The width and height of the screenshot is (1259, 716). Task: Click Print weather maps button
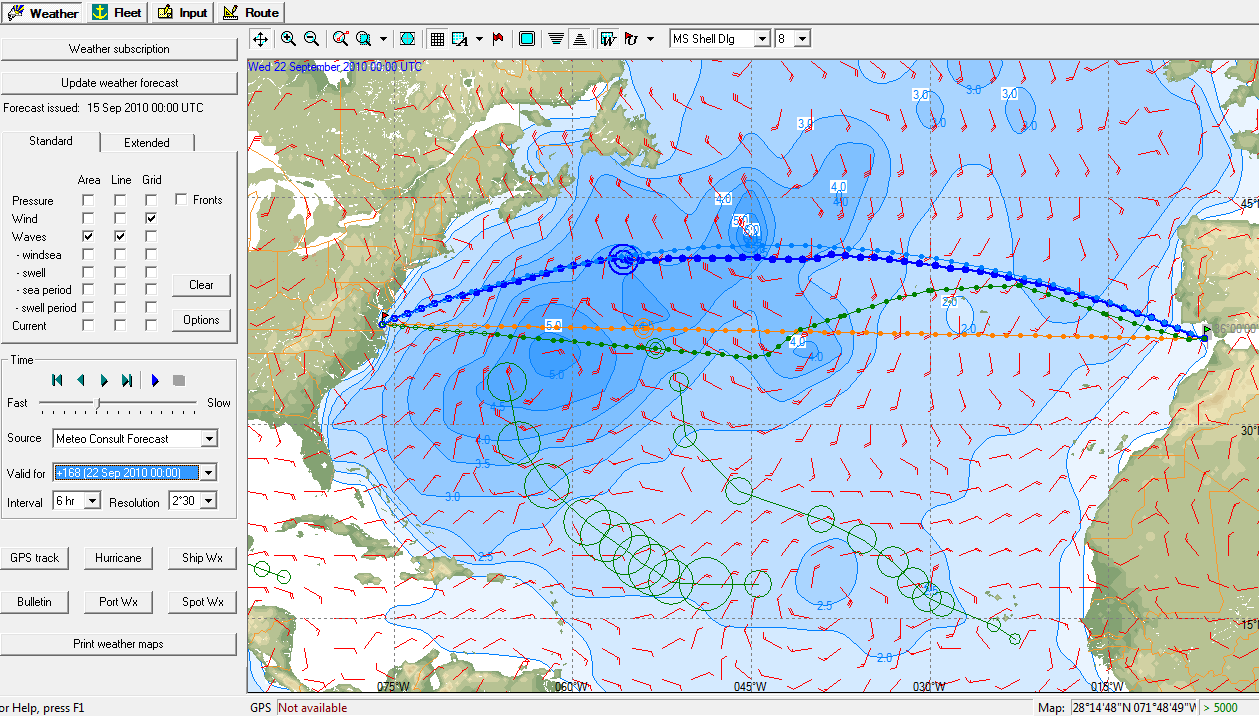(x=119, y=644)
